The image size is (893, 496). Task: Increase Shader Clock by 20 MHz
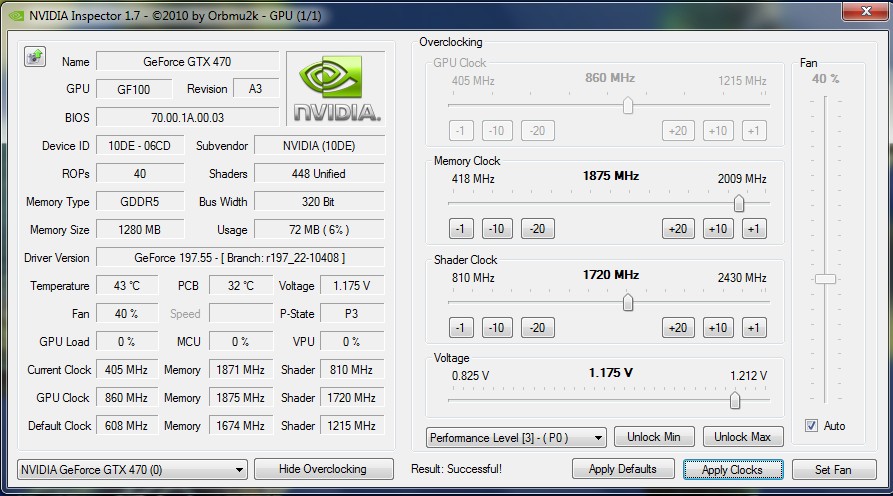[678, 328]
